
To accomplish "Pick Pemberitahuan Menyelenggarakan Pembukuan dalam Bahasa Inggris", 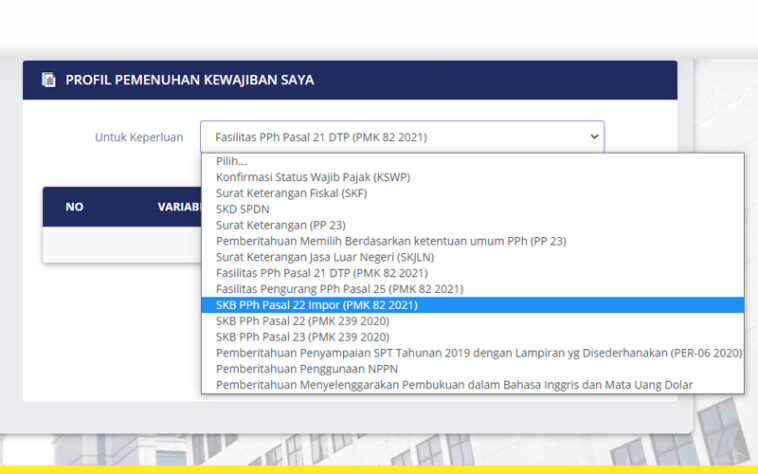I will (473, 385).
